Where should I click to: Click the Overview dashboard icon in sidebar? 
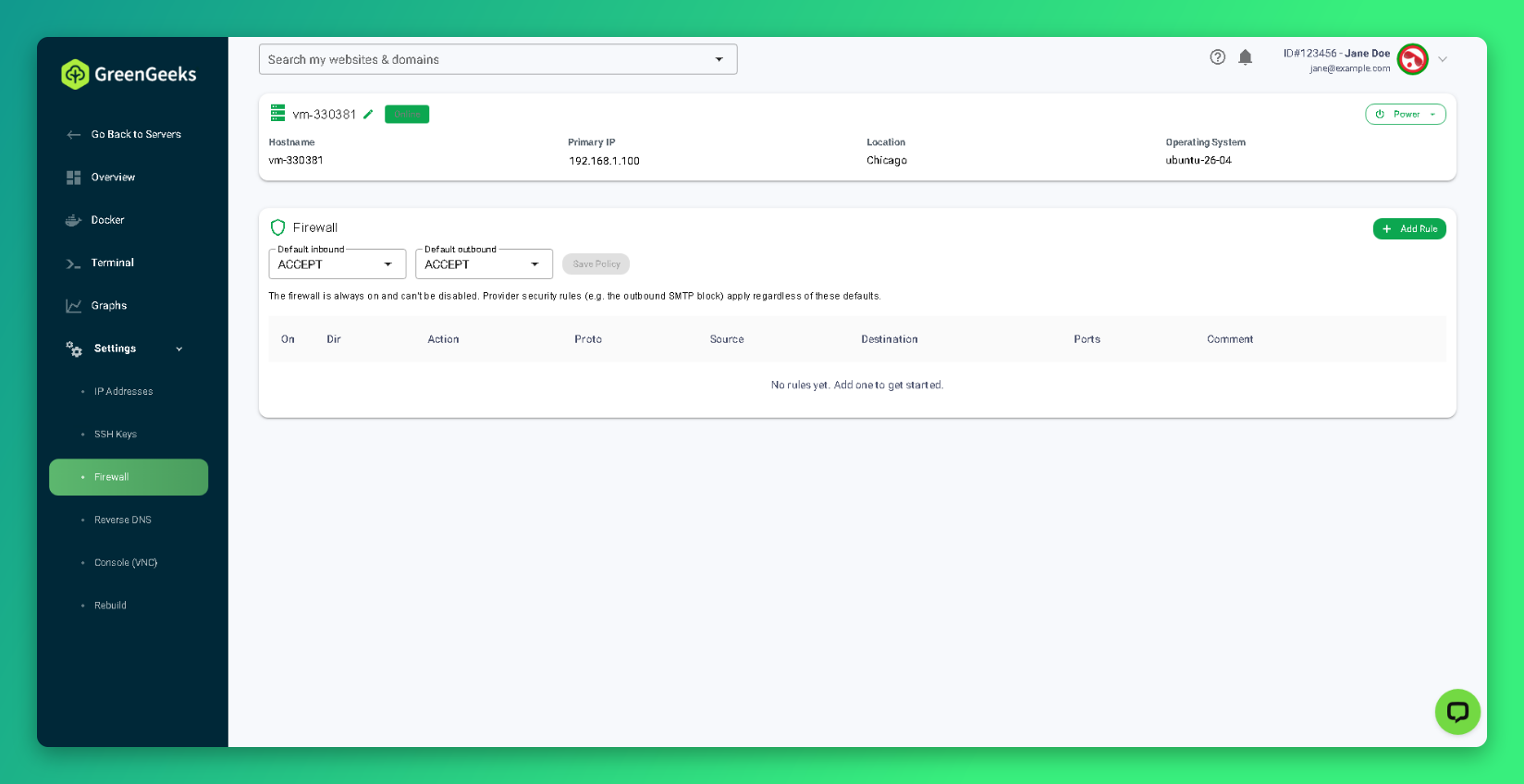click(x=74, y=178)
